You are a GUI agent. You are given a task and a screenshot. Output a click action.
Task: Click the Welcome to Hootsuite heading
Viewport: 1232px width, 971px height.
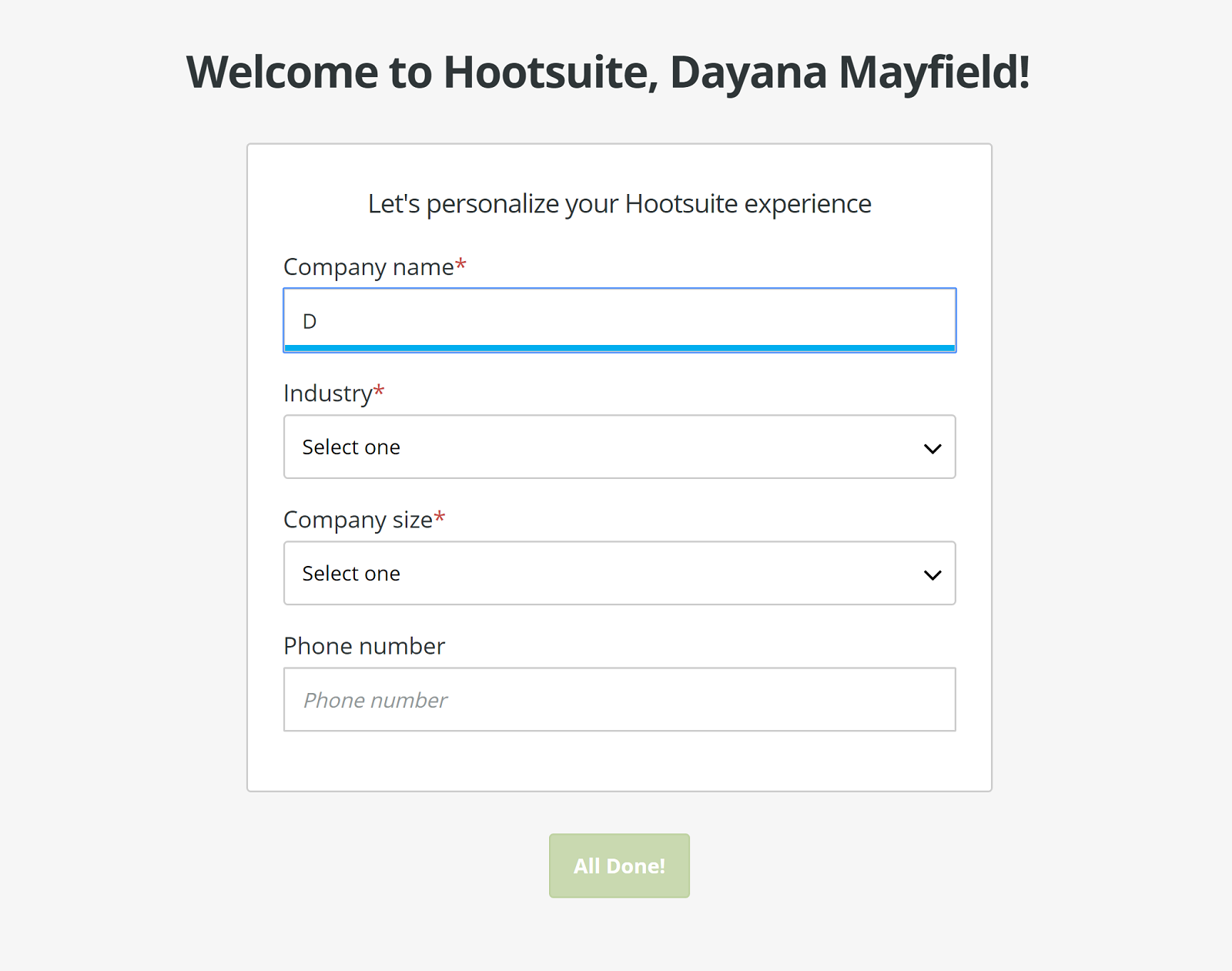pos(608,72)
